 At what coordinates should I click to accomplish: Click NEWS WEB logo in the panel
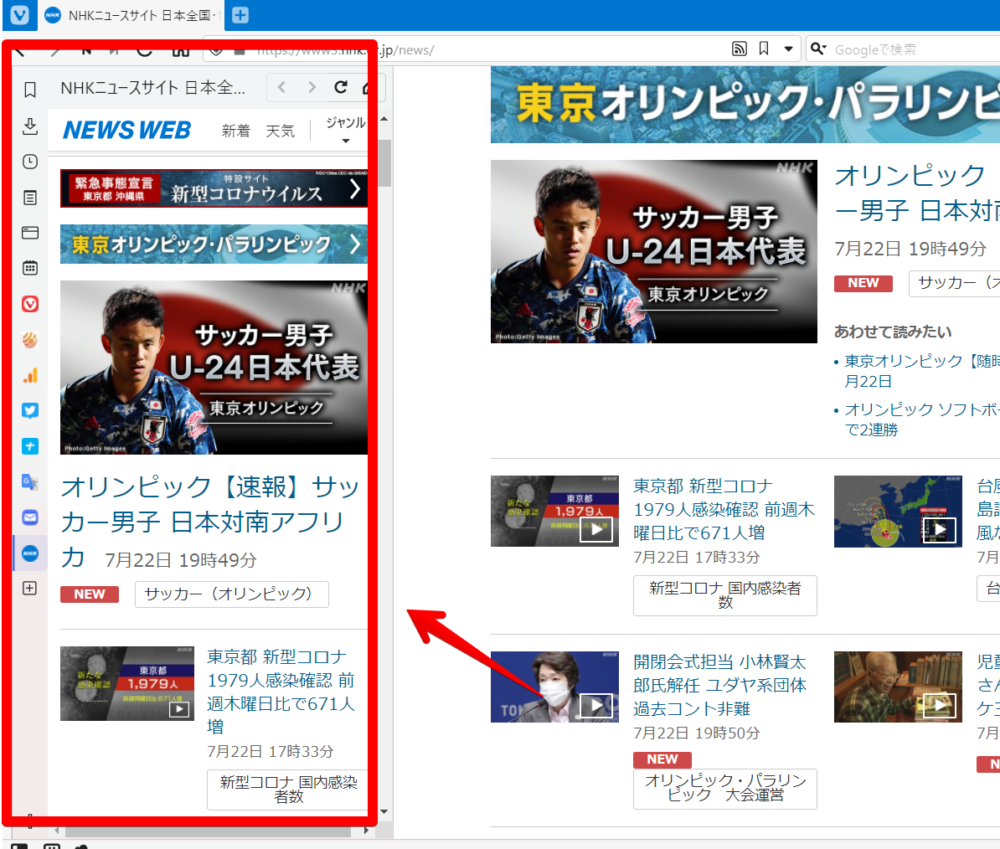pos(127,130)
